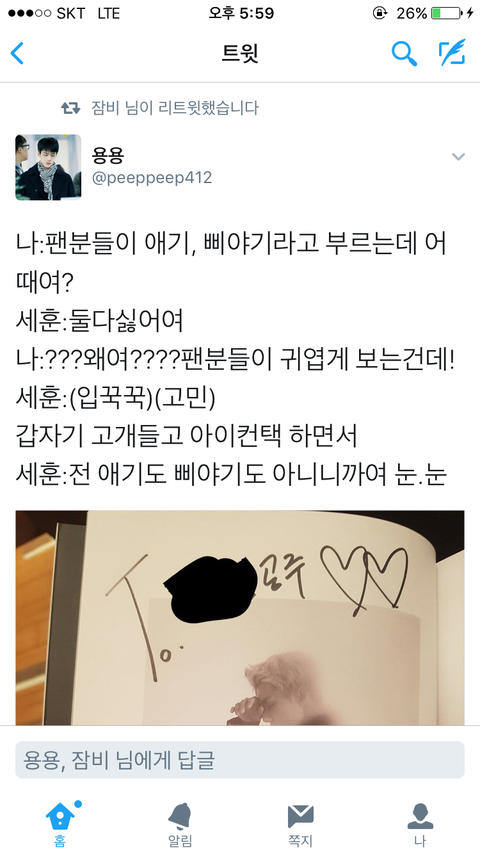
Task: Tap the person silhouette icon
Action: coord(420,816)
